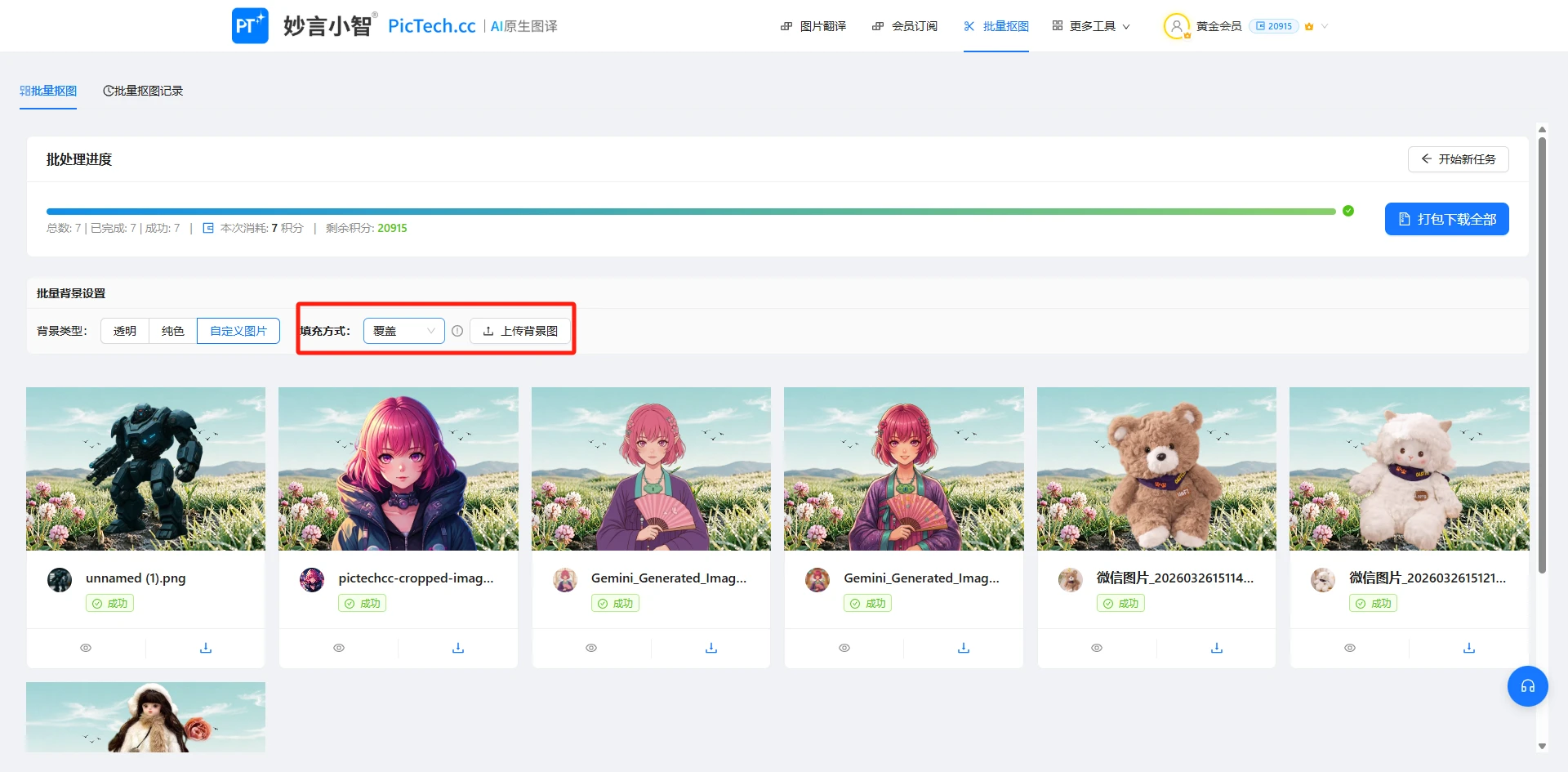This screenshot has height=772, width=1568.
Task: Expand the account dropdown chevron
Action: 1325,26
